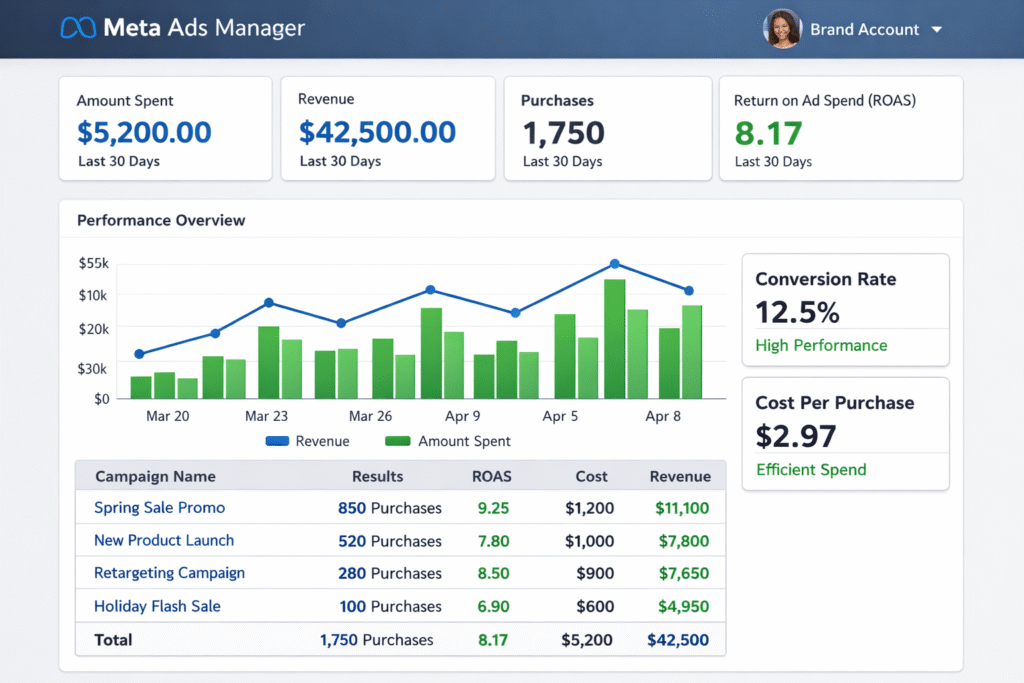Sort table by Campaign Name header
The width and height of the screenshot is (1024, 683).
[155, 477]
